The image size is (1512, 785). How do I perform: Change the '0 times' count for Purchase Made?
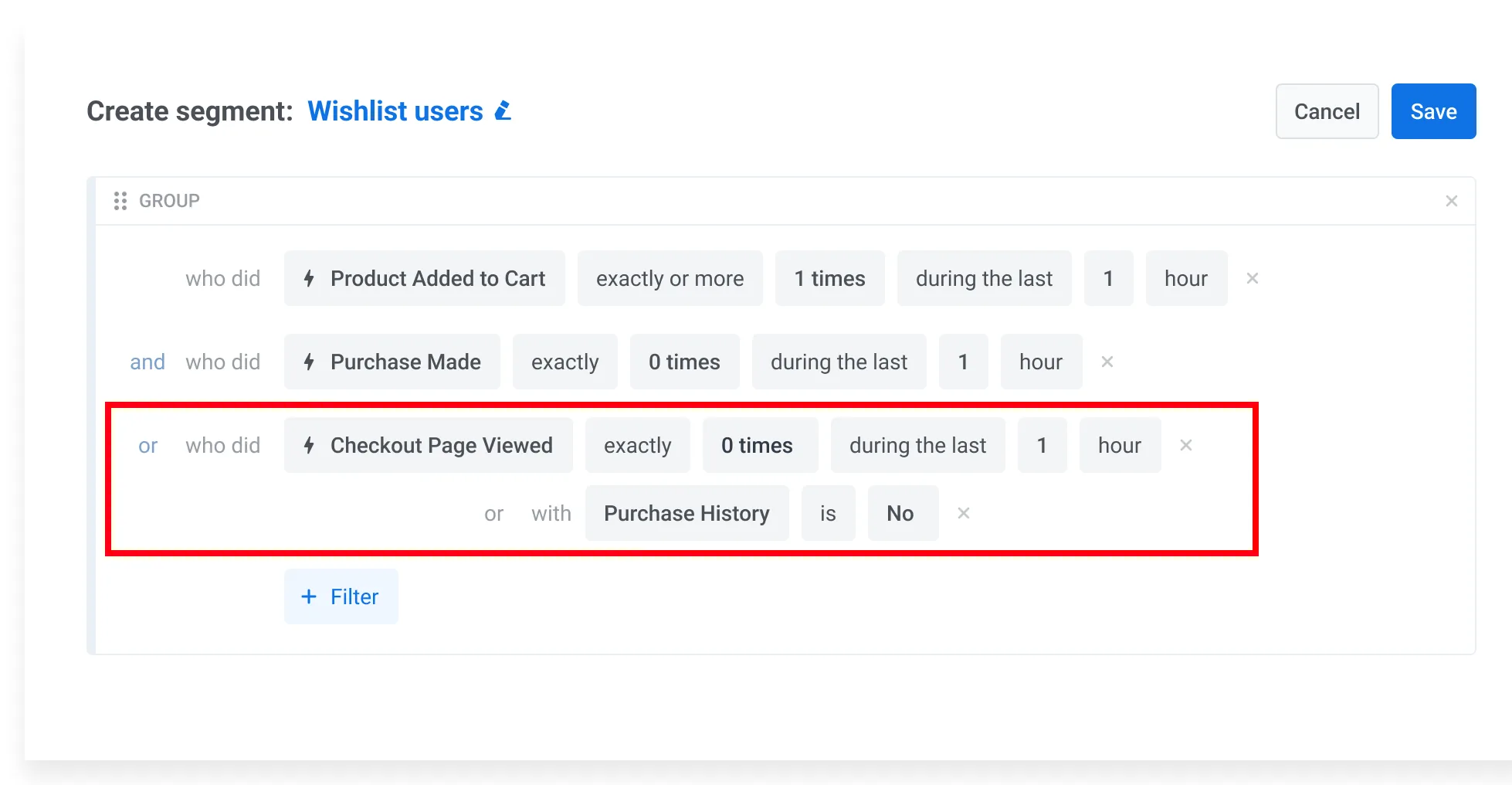point(684,362)
